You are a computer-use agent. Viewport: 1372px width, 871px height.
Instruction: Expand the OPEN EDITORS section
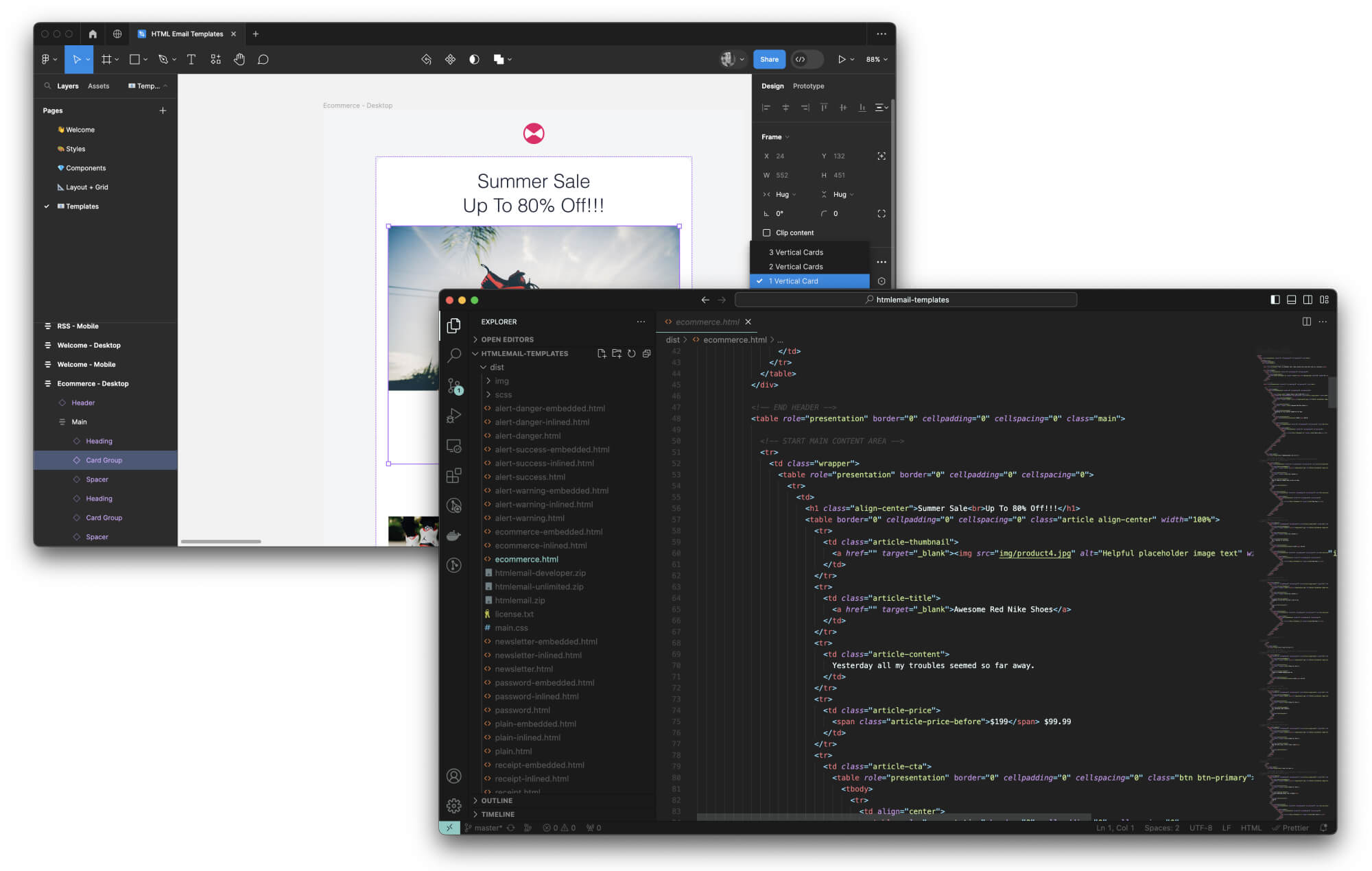pos(507,339)
